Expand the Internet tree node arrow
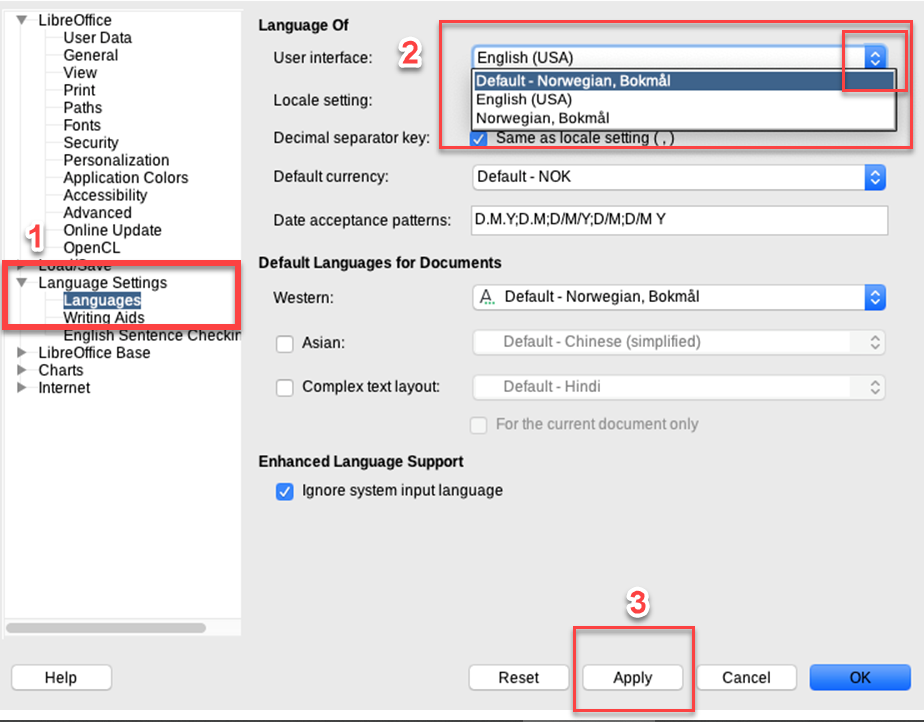924x722 pixels. point(21,388)
